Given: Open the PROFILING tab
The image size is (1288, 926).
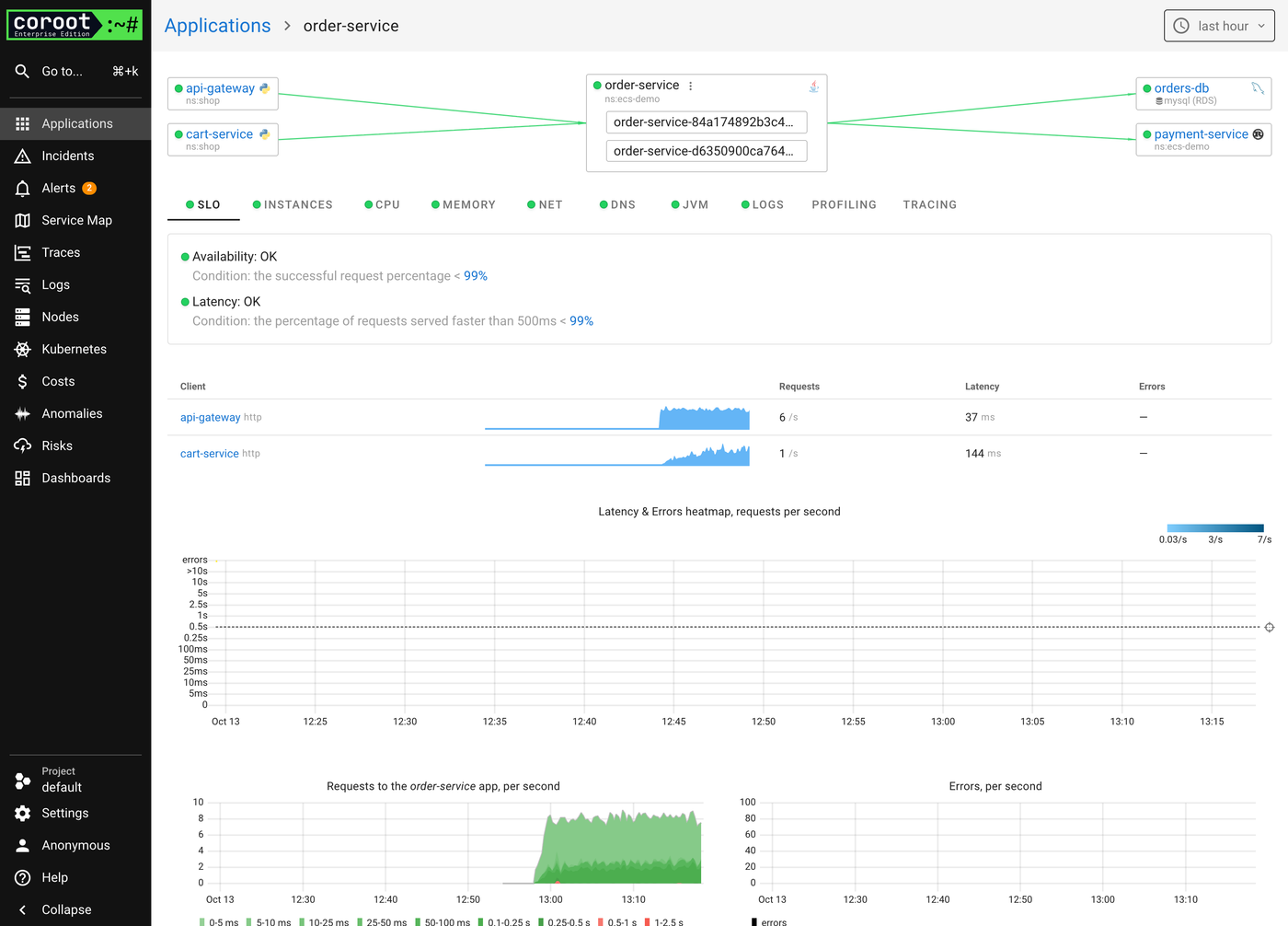Looking at the screenshot, I should pyautogui.click(x=844, y=204).
